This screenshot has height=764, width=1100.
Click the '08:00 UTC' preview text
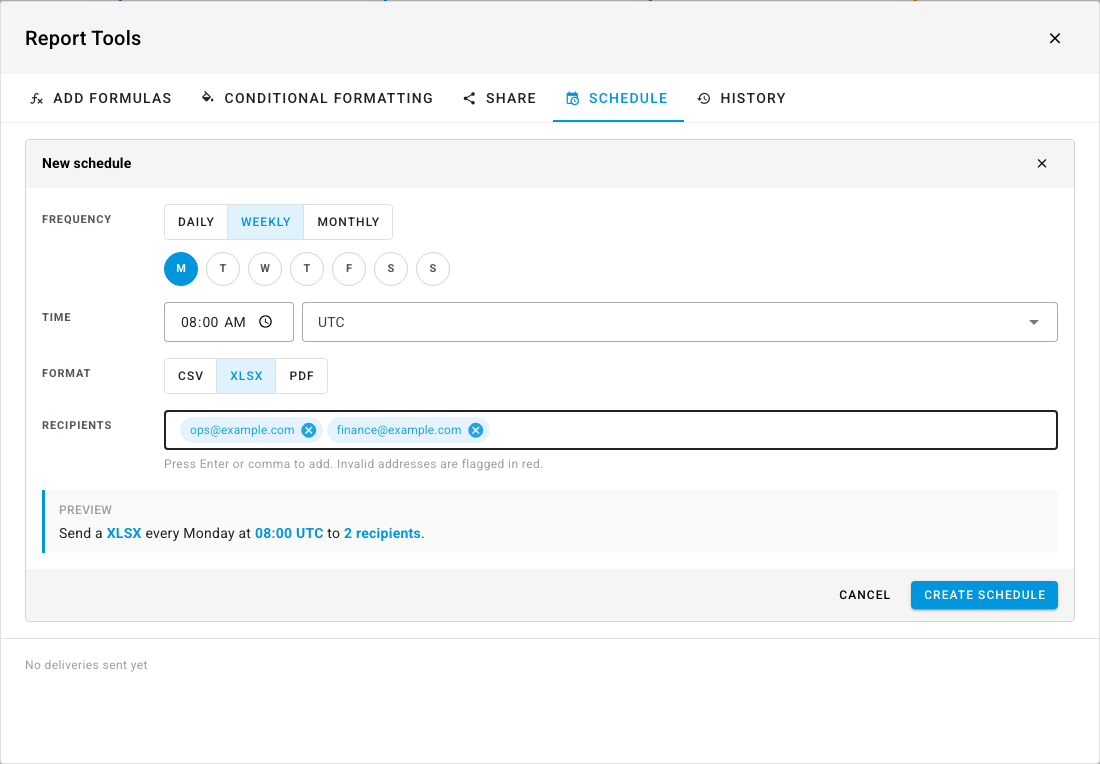coord(289,533)
